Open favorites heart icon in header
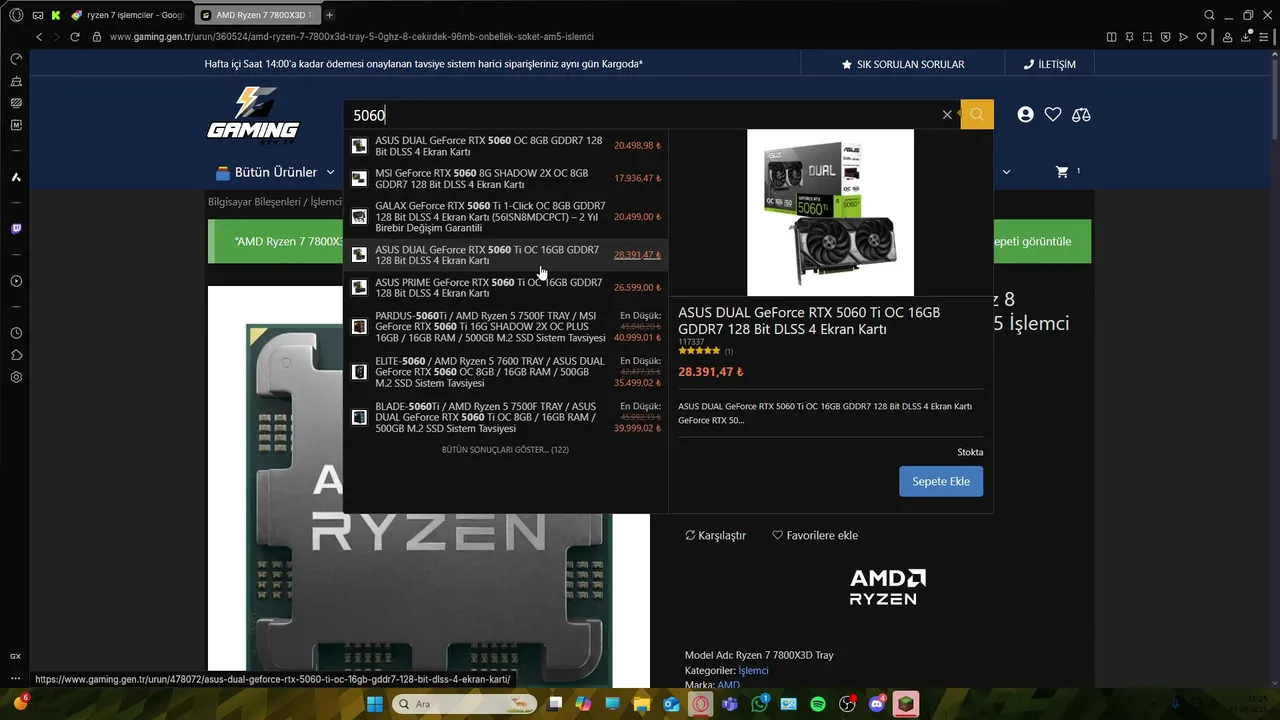This screenshot has width=1280, height=720. (x=1053, y=115)
